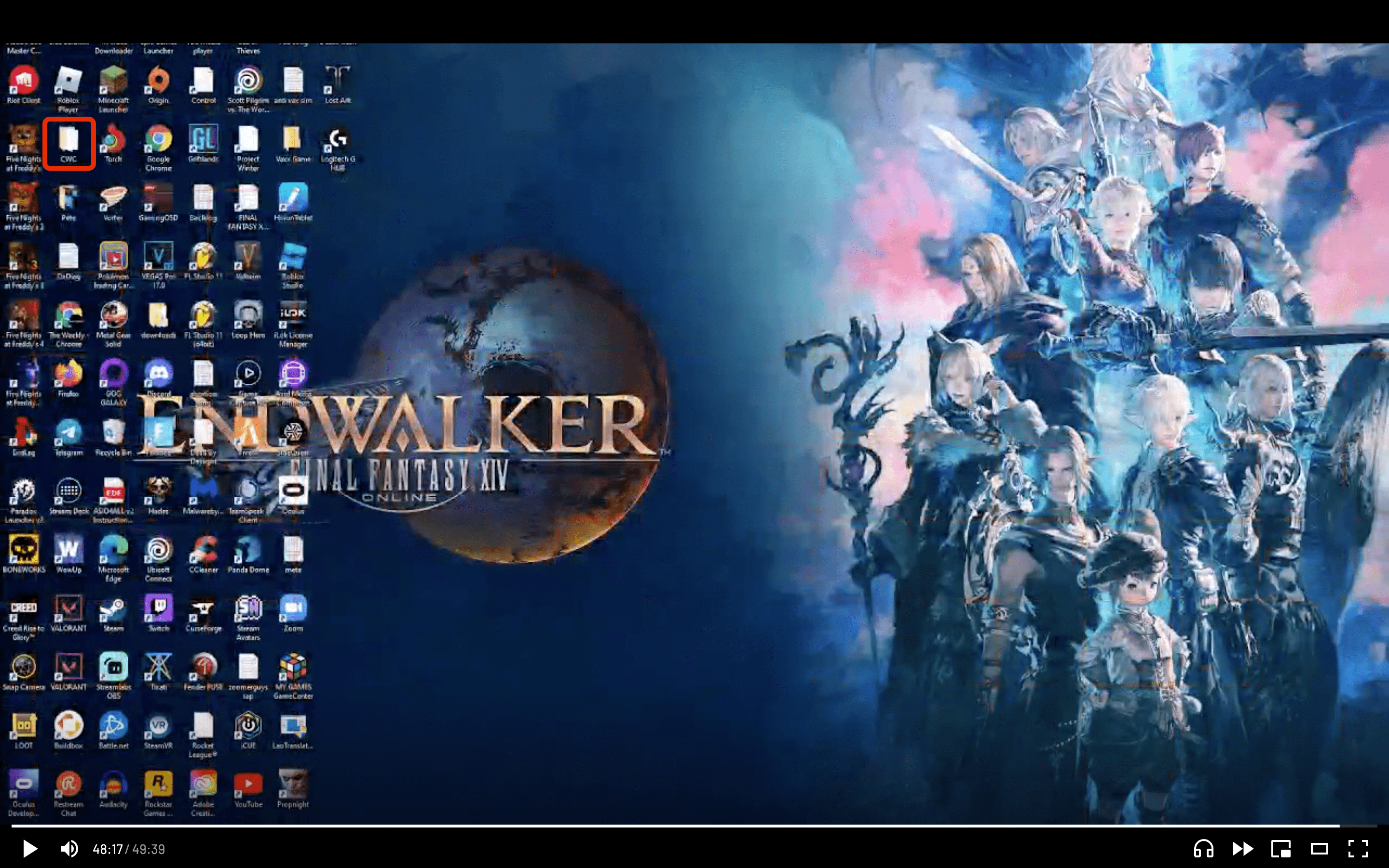Screen dimensions: 1389x868
Task: Launch Audacity from the desktop
Action: click(x=113, y=789)
